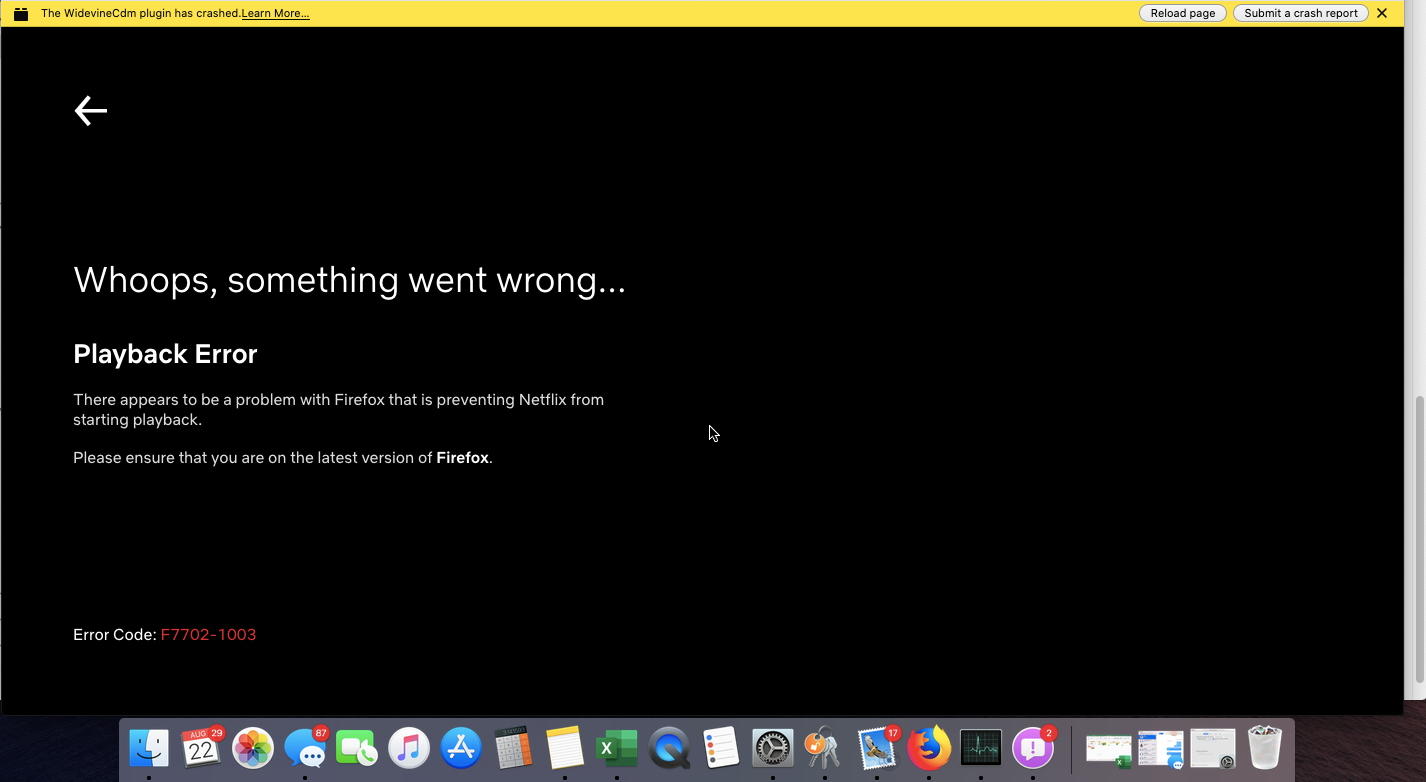Open minimized Messages window thumbnail in dock
Screen dimensions: 1426x782
1161,750
